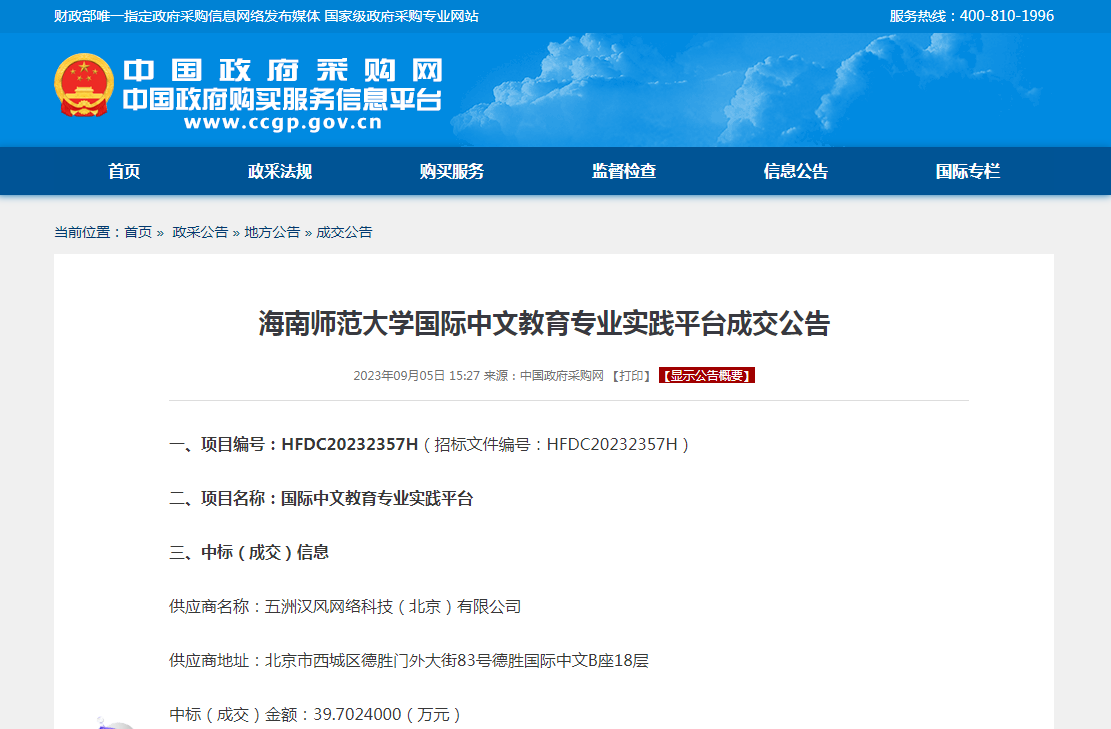Click the www.ccgp.gov.cn URL text
The image size is (1111, 729).
(283, 123)
